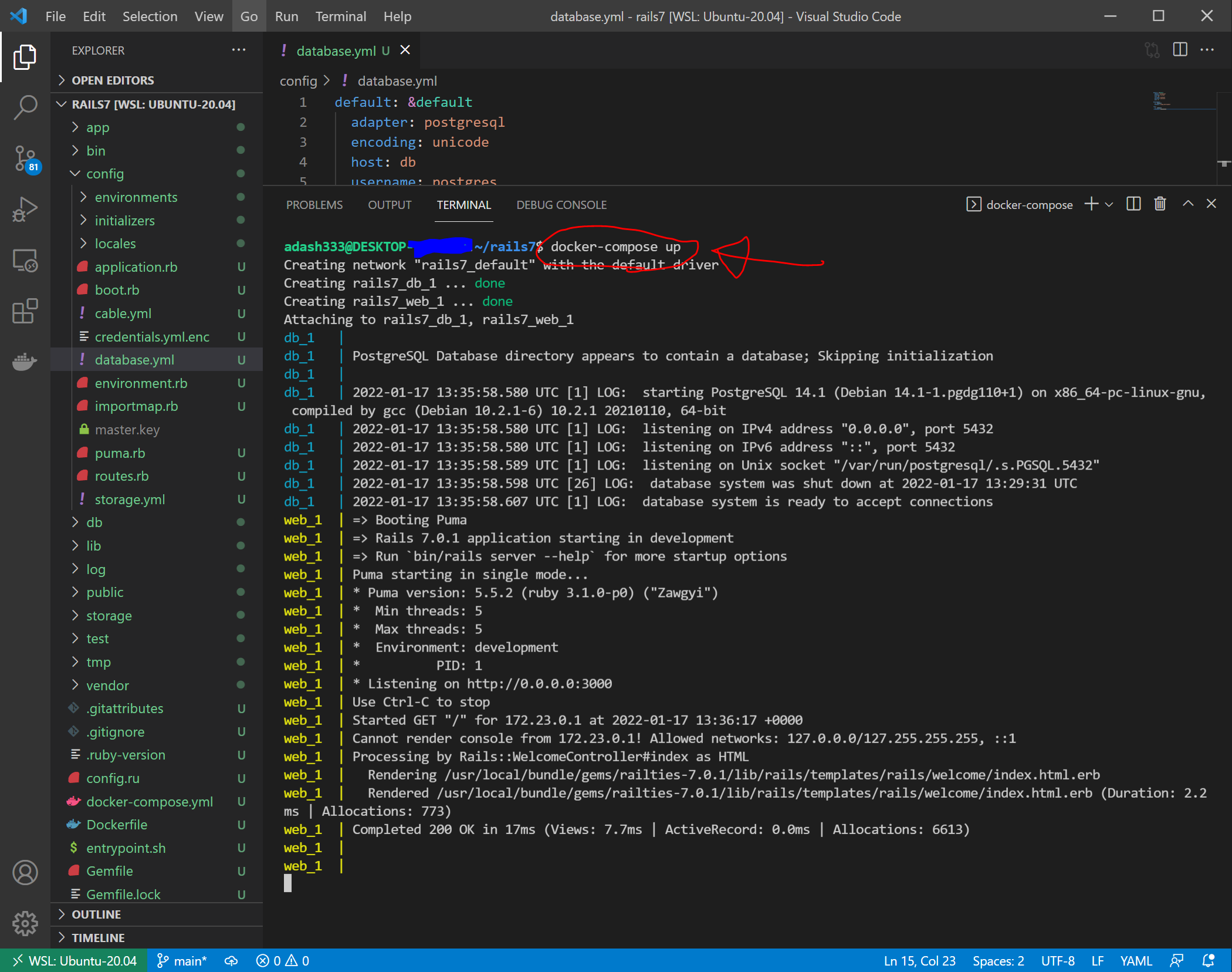
Task: Switch to the OUTPUT tab
Action: (x=390, y=204)
